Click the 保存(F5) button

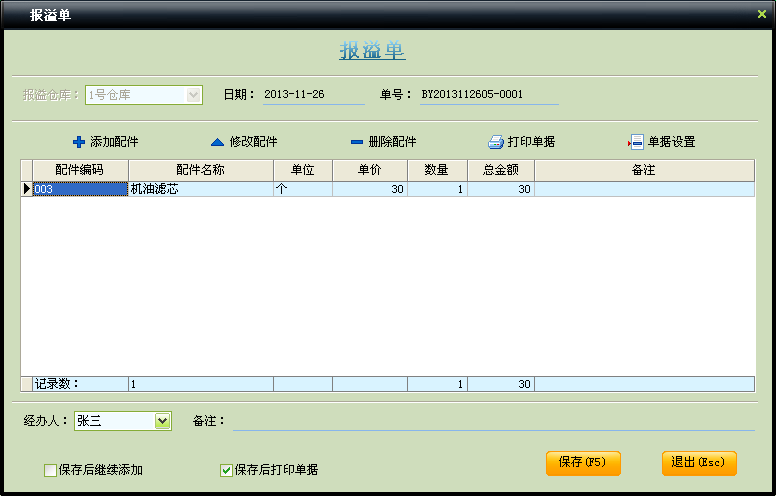coord(583,463)
